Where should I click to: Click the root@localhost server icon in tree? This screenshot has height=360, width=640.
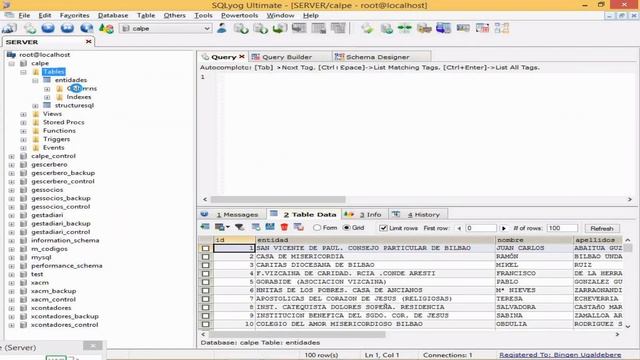click(11, 55)
